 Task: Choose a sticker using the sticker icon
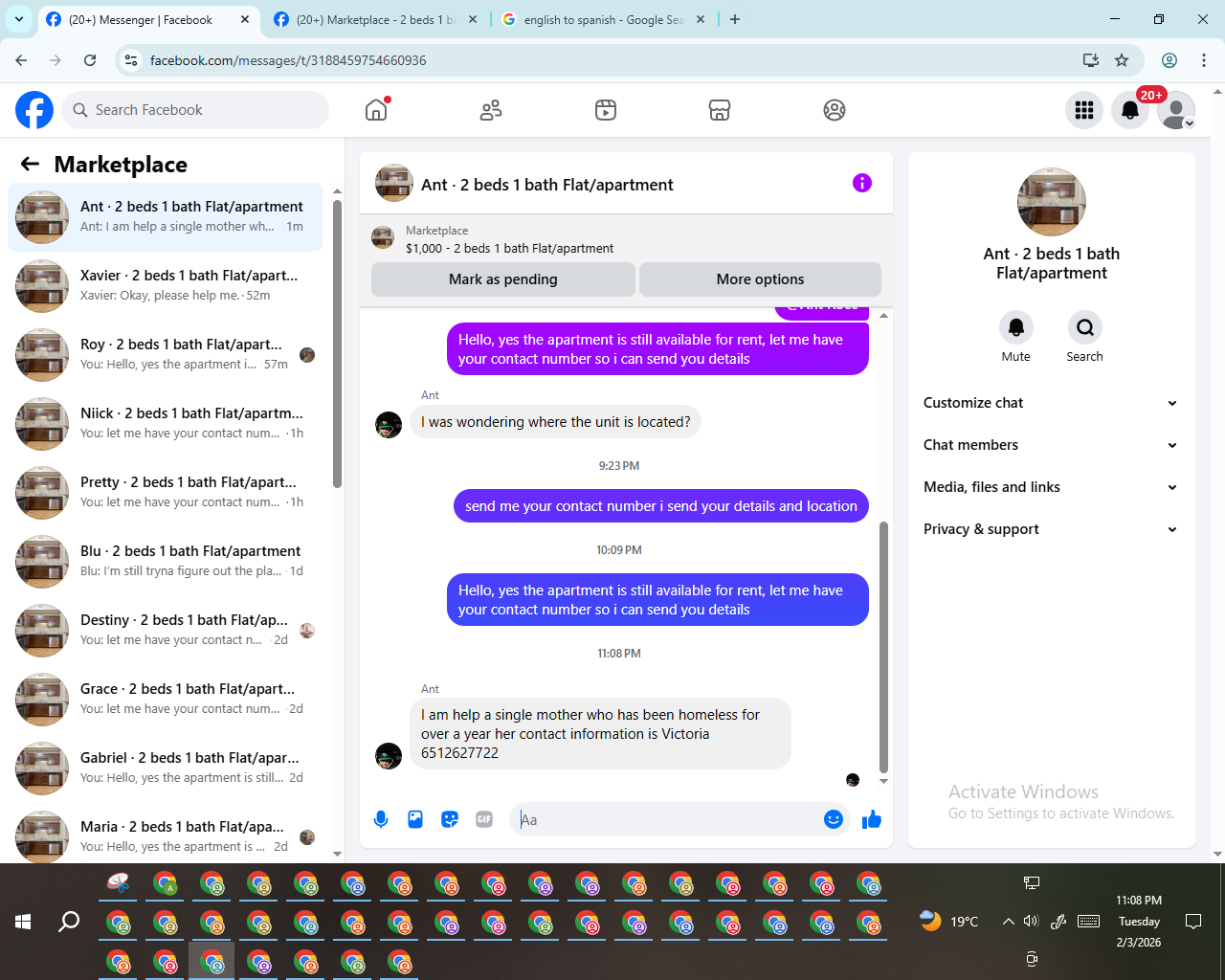(x=450, y=819)
